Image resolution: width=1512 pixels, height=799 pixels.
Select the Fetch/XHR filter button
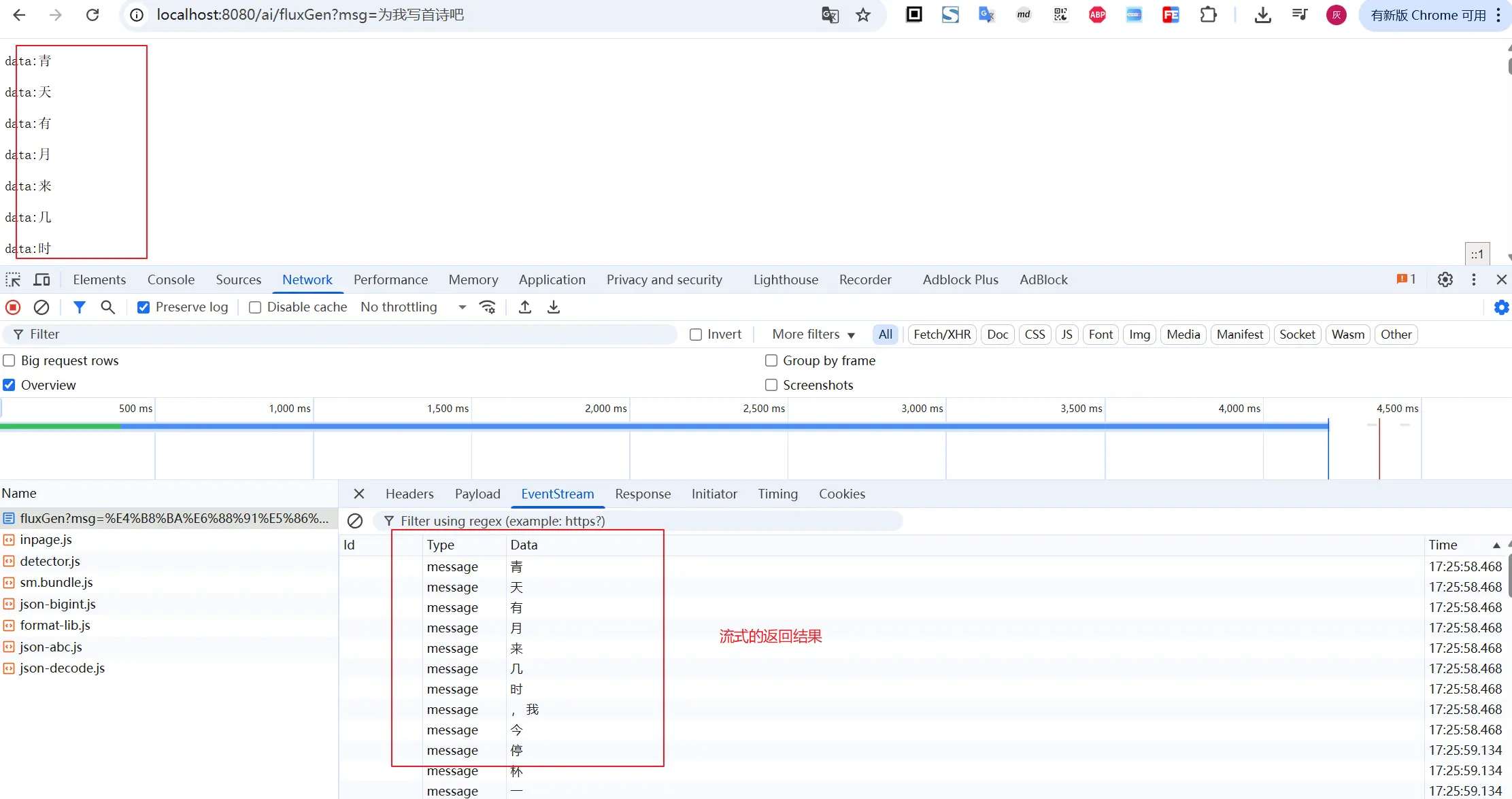click(x=942, y=335)
